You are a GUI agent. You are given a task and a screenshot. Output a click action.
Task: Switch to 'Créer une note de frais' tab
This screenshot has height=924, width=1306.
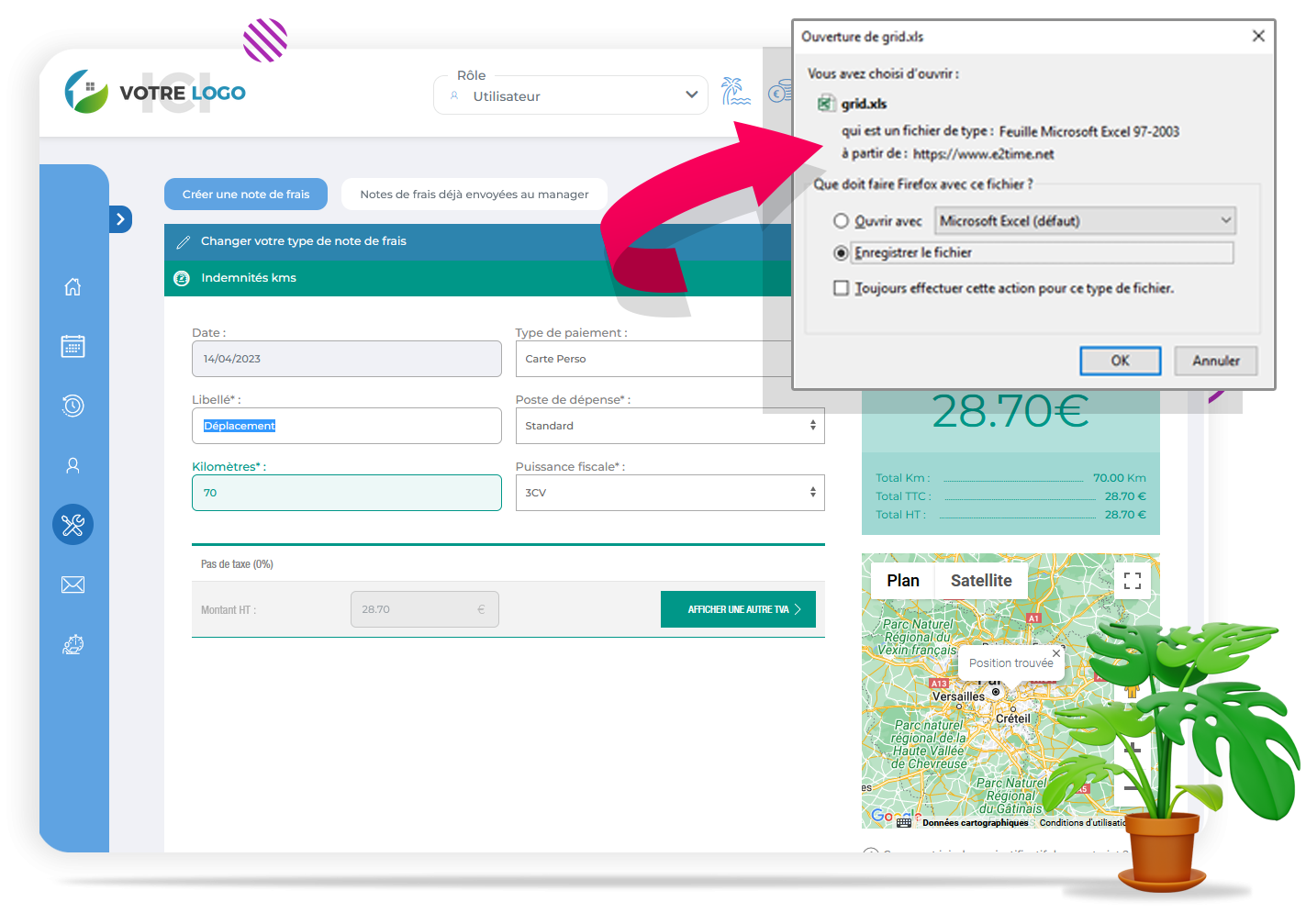click(x=246, y=195)
